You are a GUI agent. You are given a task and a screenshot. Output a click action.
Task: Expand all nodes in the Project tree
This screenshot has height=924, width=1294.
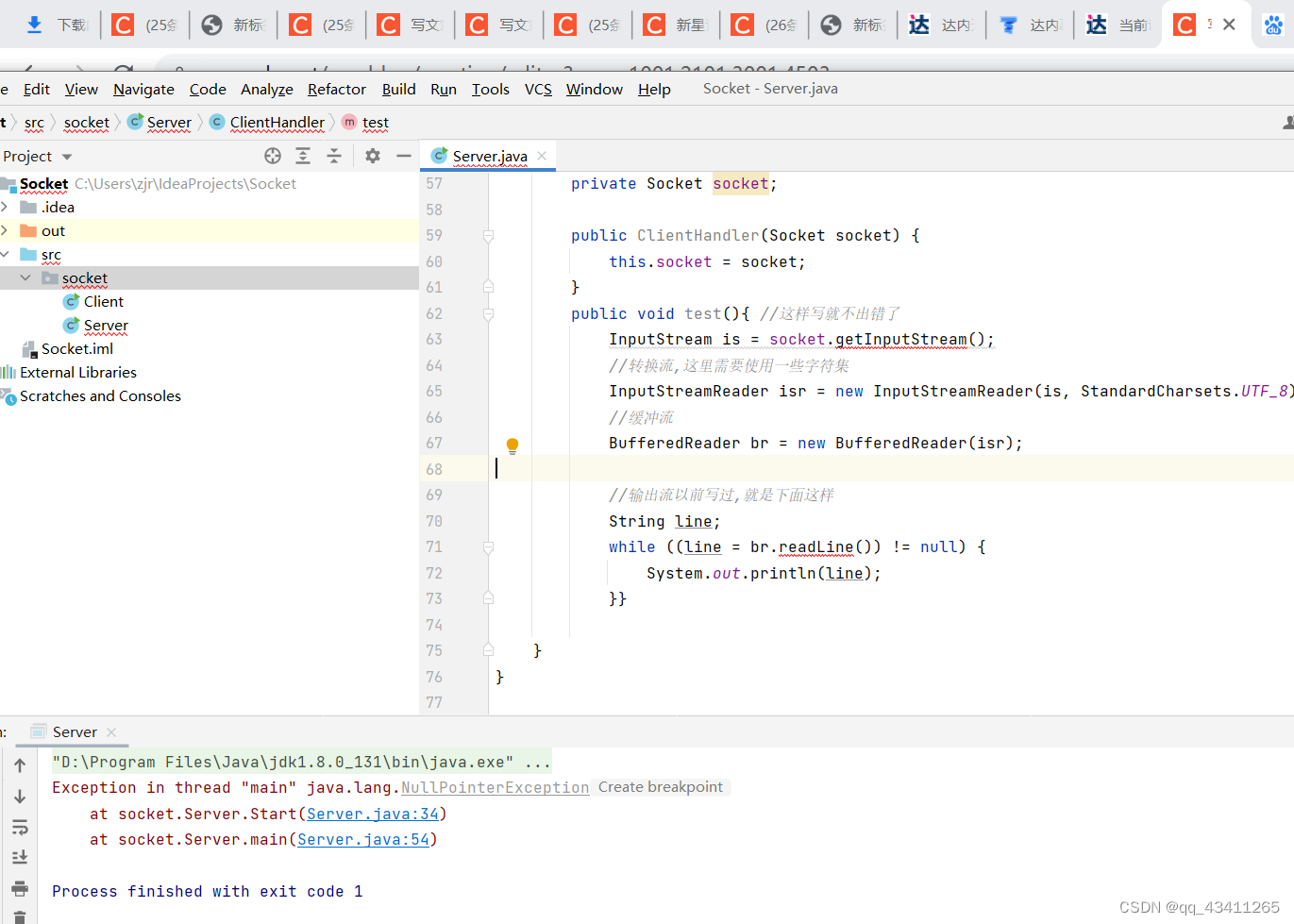[303, 156]
